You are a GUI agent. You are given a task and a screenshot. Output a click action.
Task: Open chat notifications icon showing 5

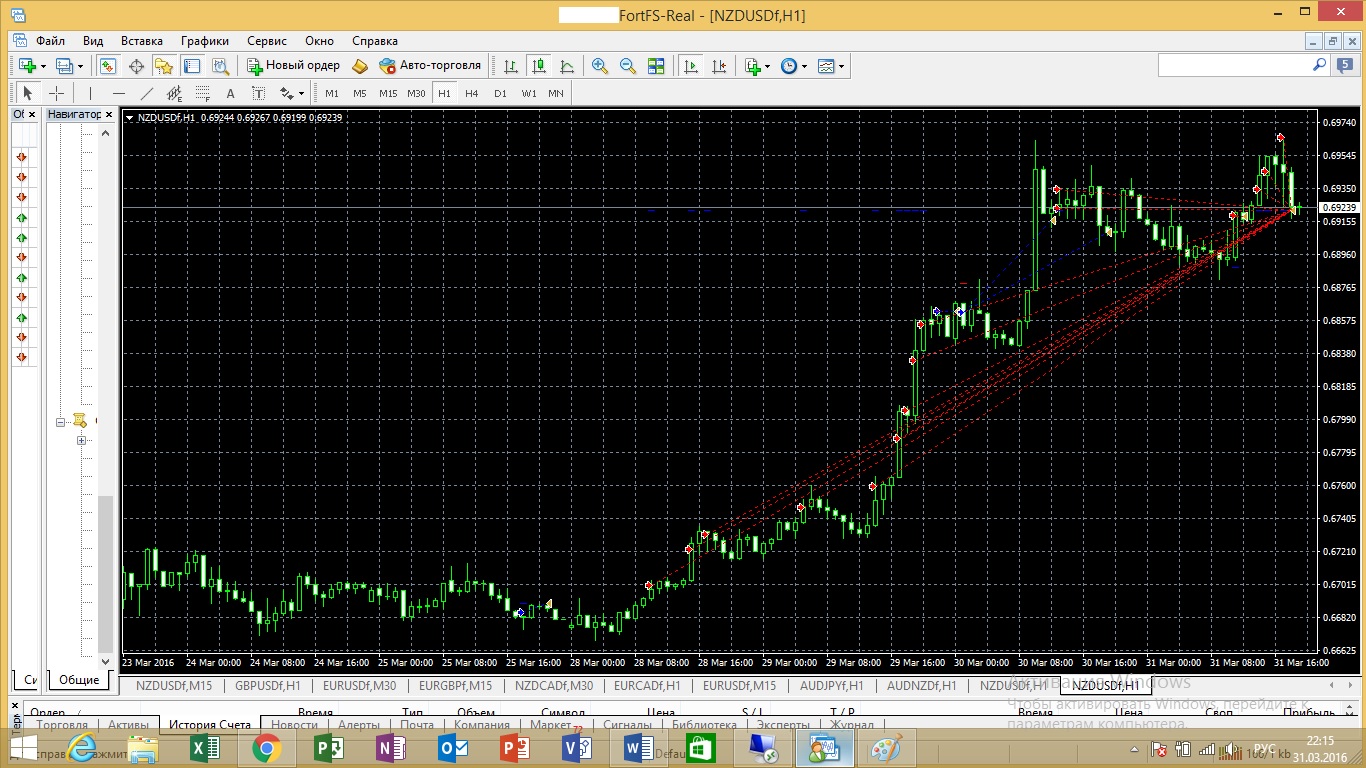(x=1345, y=65)
